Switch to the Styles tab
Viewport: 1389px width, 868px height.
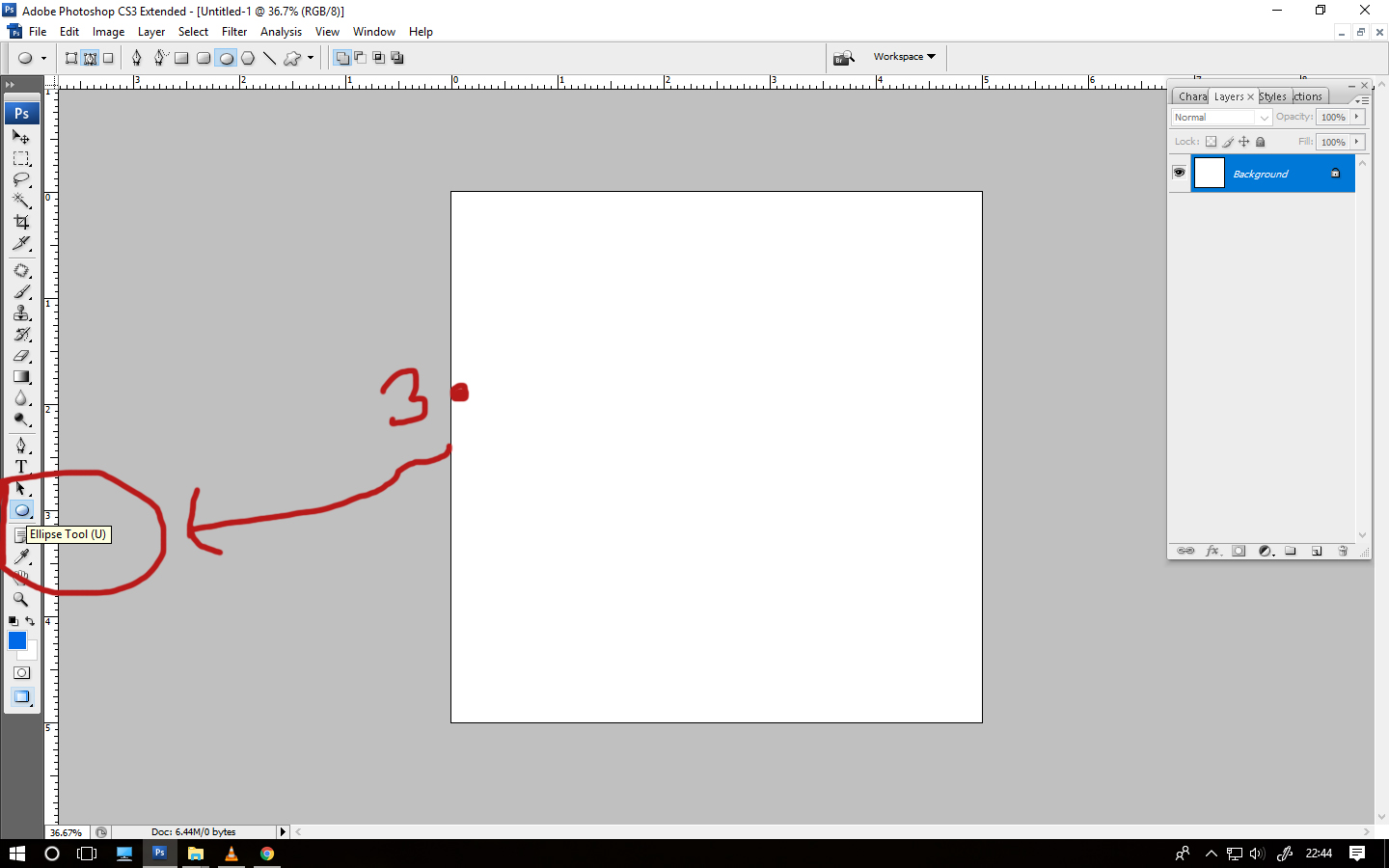tap(1272, 96)
